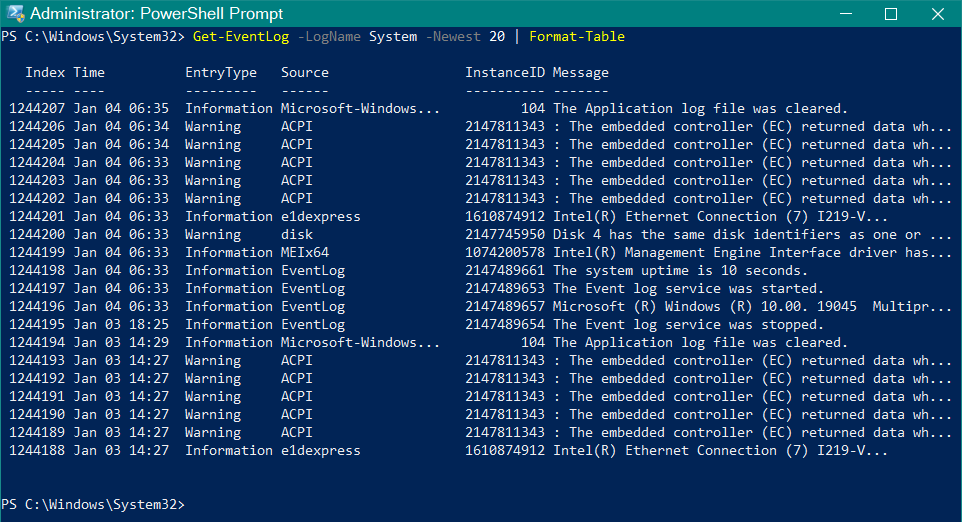Click the EntryType column header
962x522 pixels.
pyautogui.click(x=220, y=73)
